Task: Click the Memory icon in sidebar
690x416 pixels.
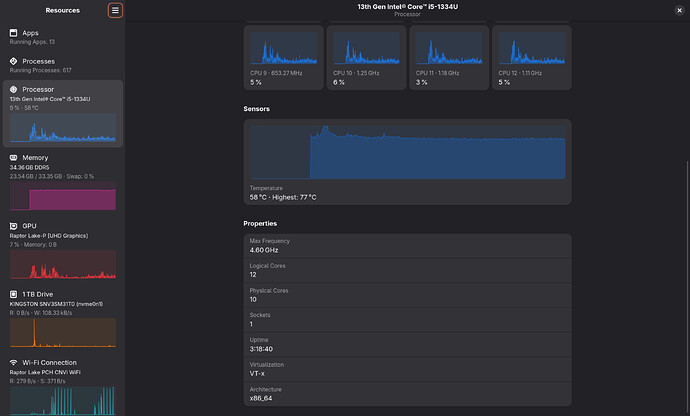Action: (x=14, y=158)
